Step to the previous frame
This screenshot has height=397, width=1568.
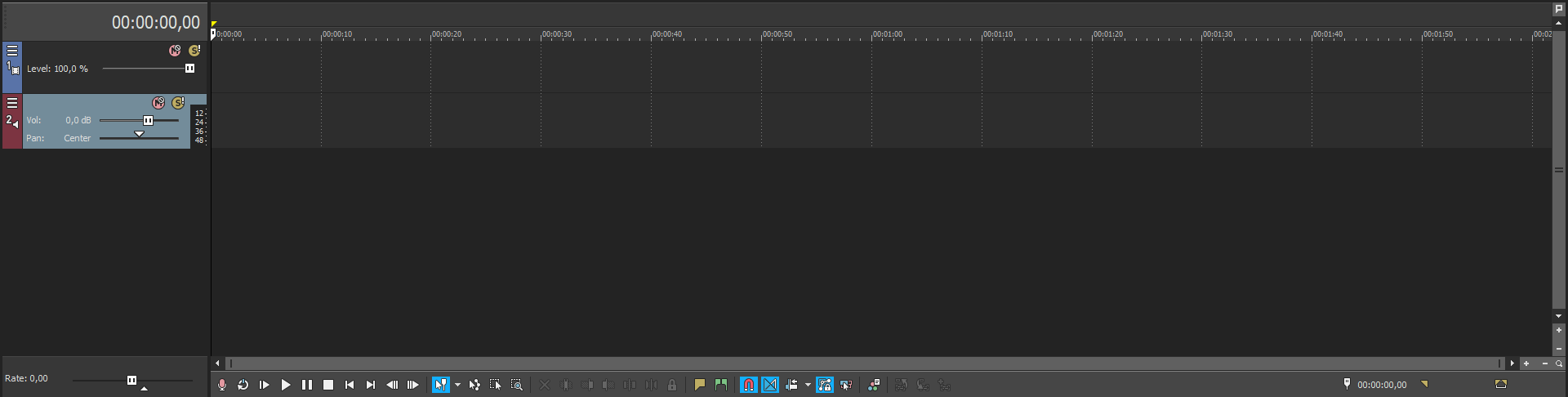pyautogui.click(x=392, y=385)
